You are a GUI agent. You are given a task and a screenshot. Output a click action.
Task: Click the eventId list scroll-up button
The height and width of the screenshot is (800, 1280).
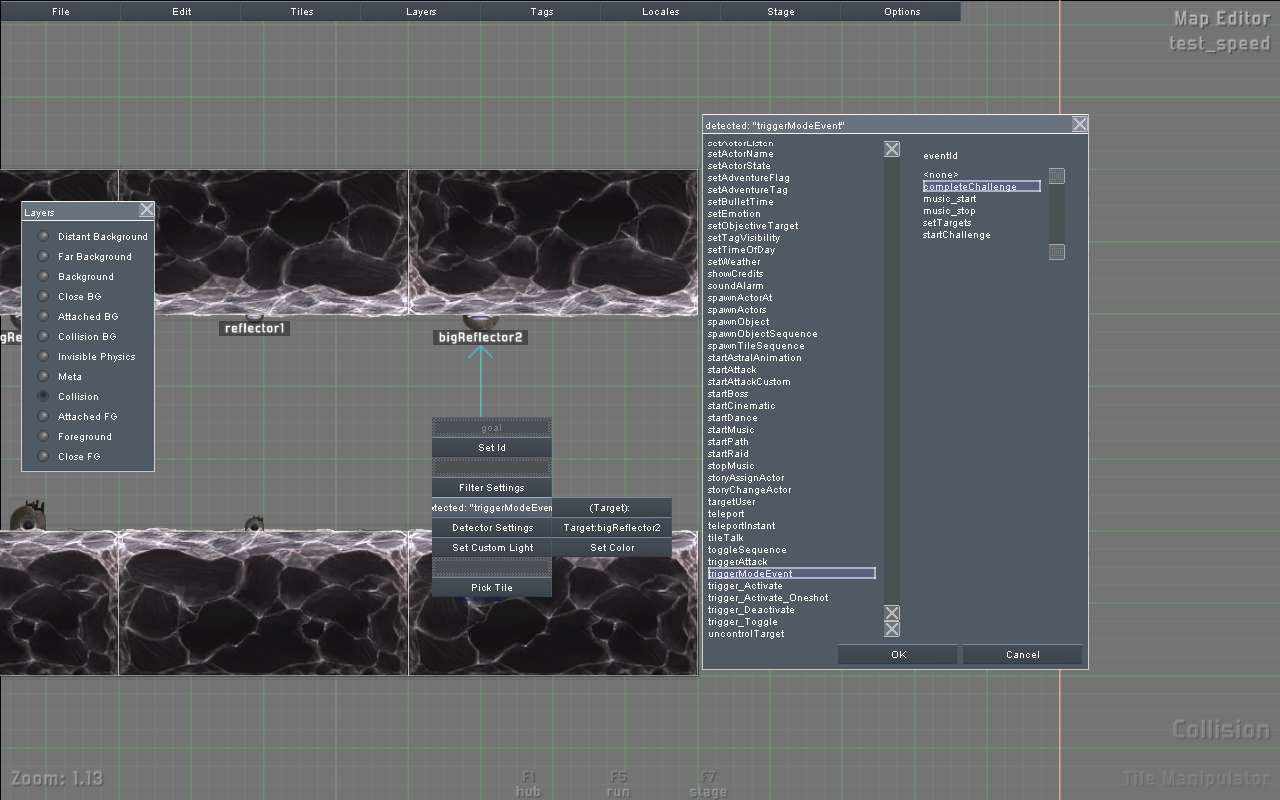[1056, 176]
